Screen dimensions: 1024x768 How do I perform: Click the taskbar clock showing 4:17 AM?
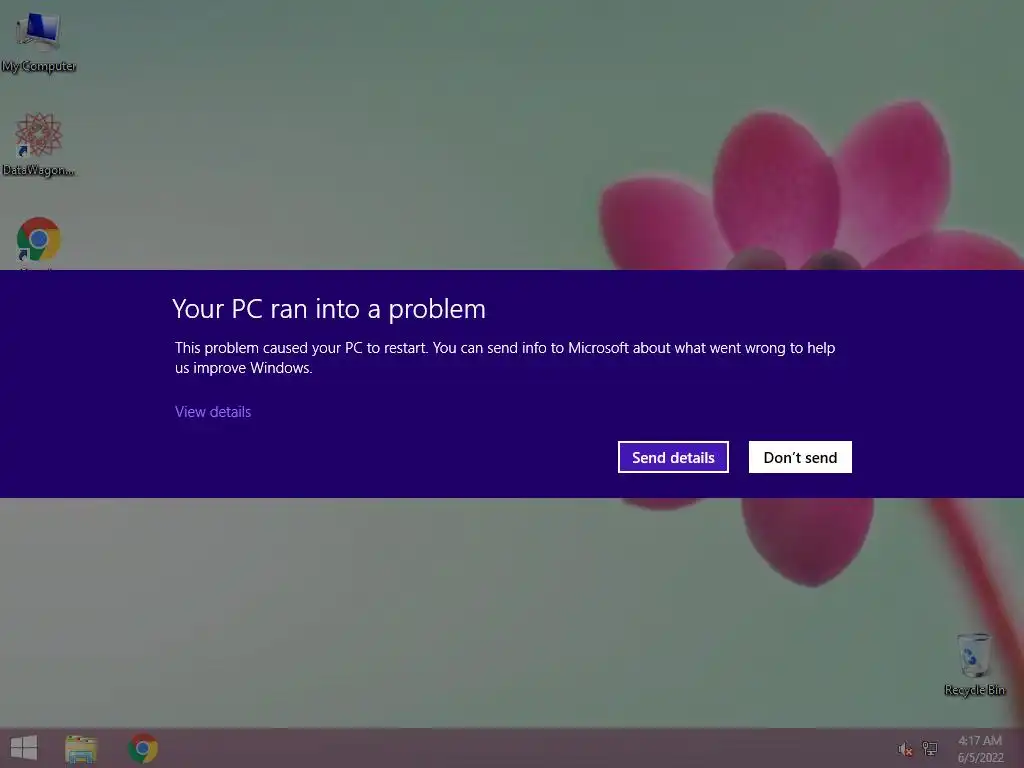(x=980, y=749)
